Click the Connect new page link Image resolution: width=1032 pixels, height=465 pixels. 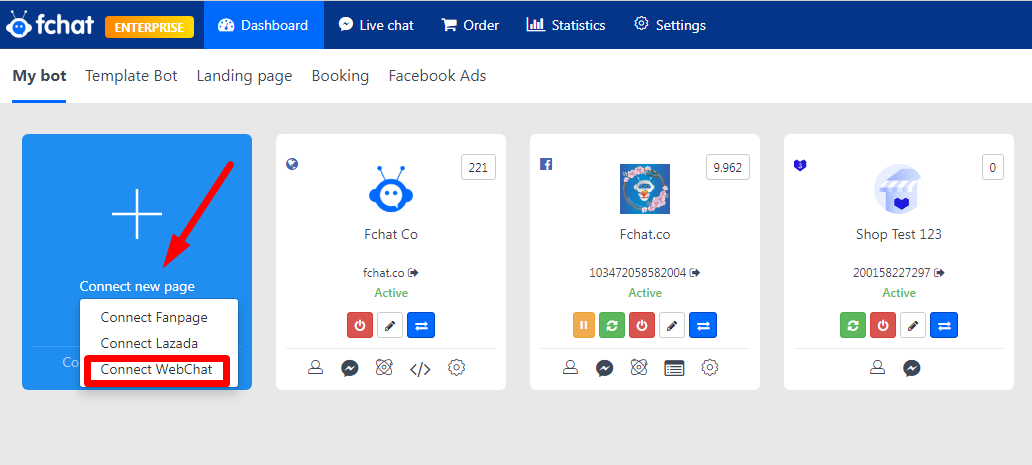pos(137,287)
